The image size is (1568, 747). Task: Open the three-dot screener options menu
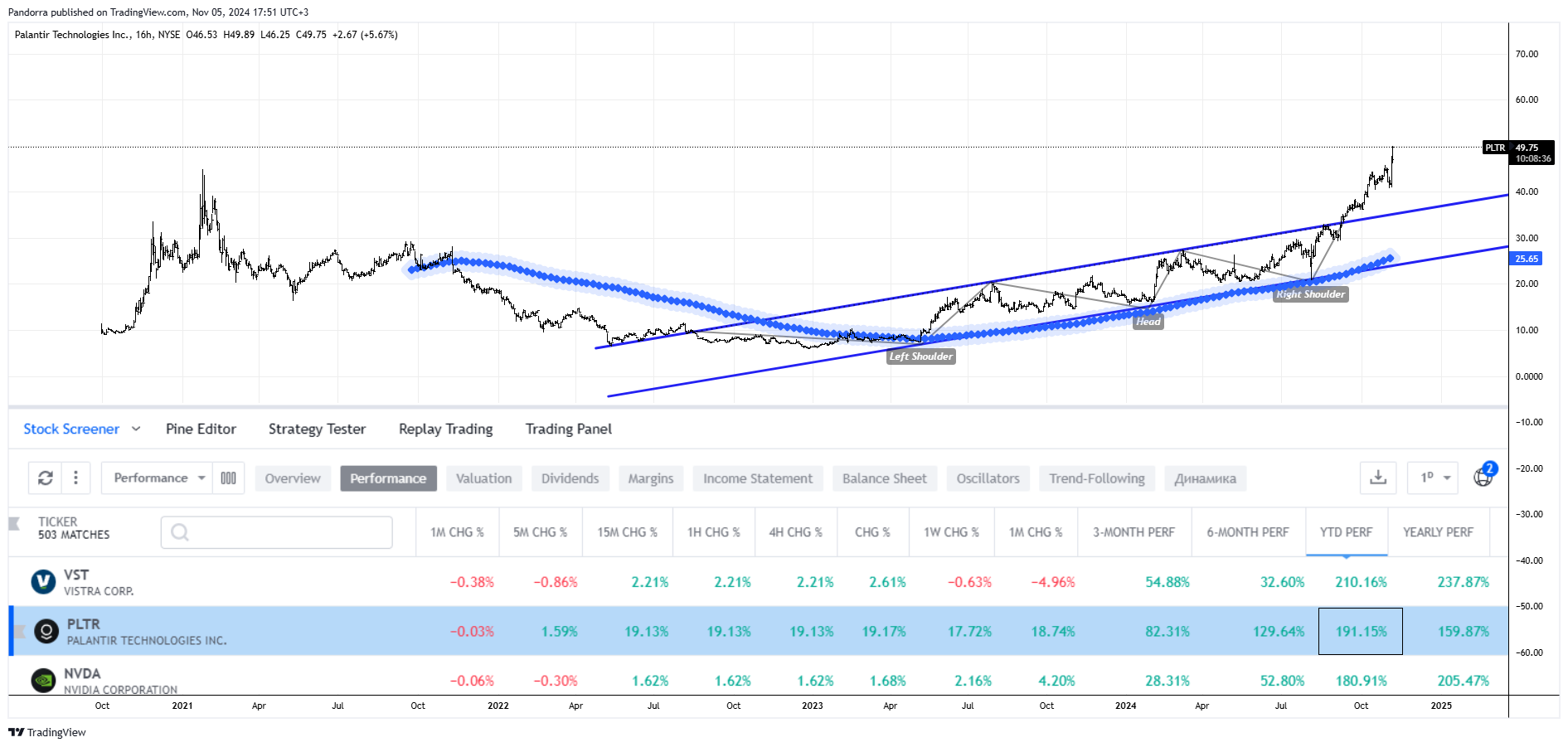tap(75, 478)
